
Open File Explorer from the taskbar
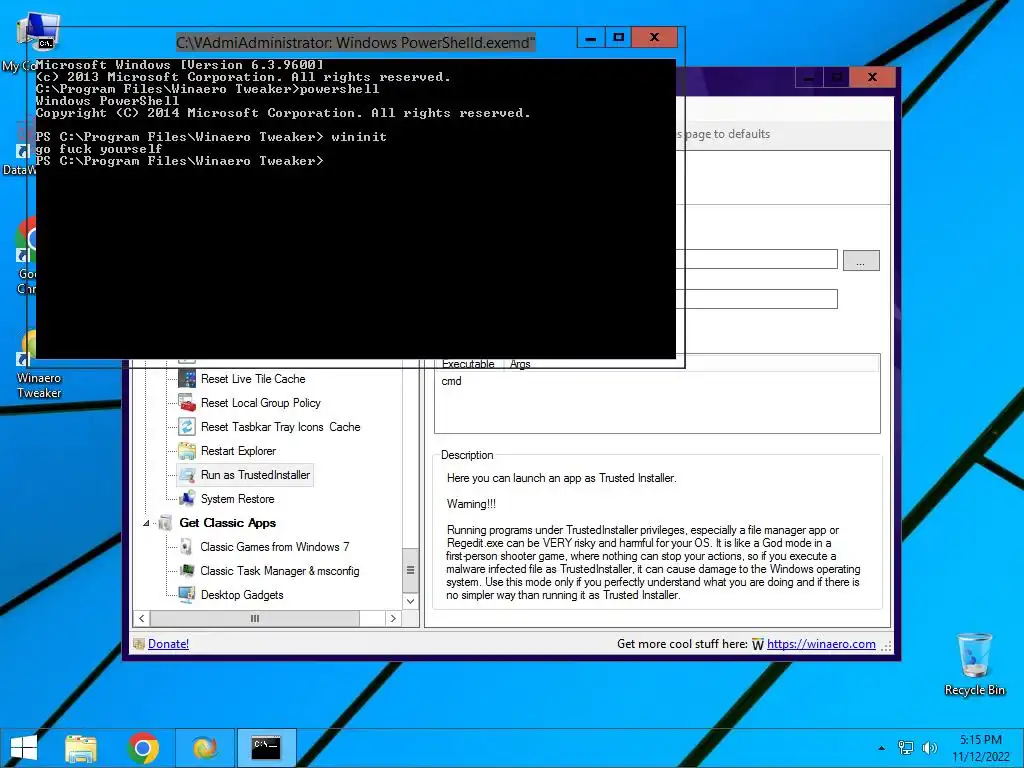pos(80,748)
